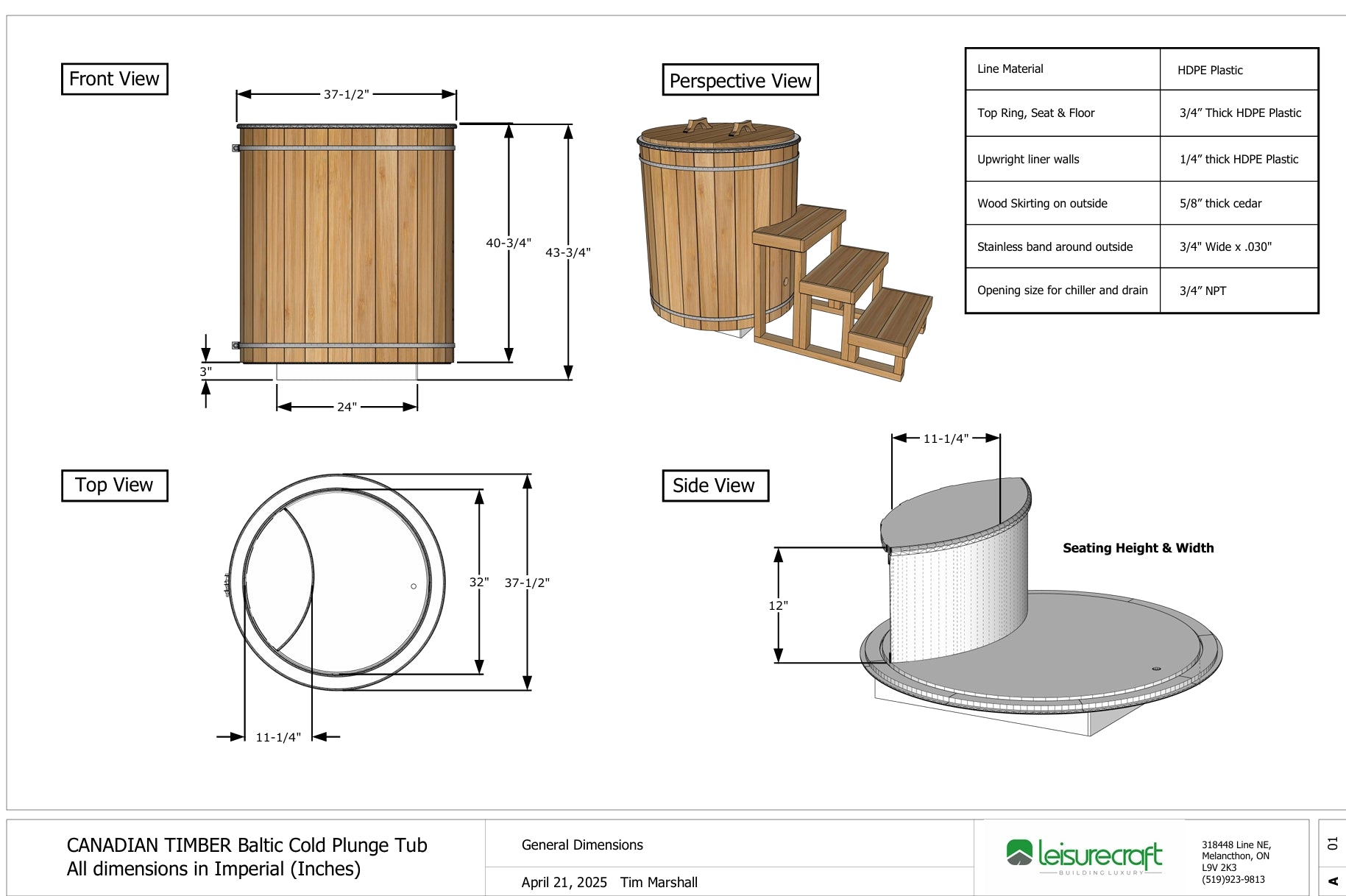The height and width of the screenshot is (896, 1346).
Task: Select the "5/8" thick cedar" cell
Action: pos(1239,203)
